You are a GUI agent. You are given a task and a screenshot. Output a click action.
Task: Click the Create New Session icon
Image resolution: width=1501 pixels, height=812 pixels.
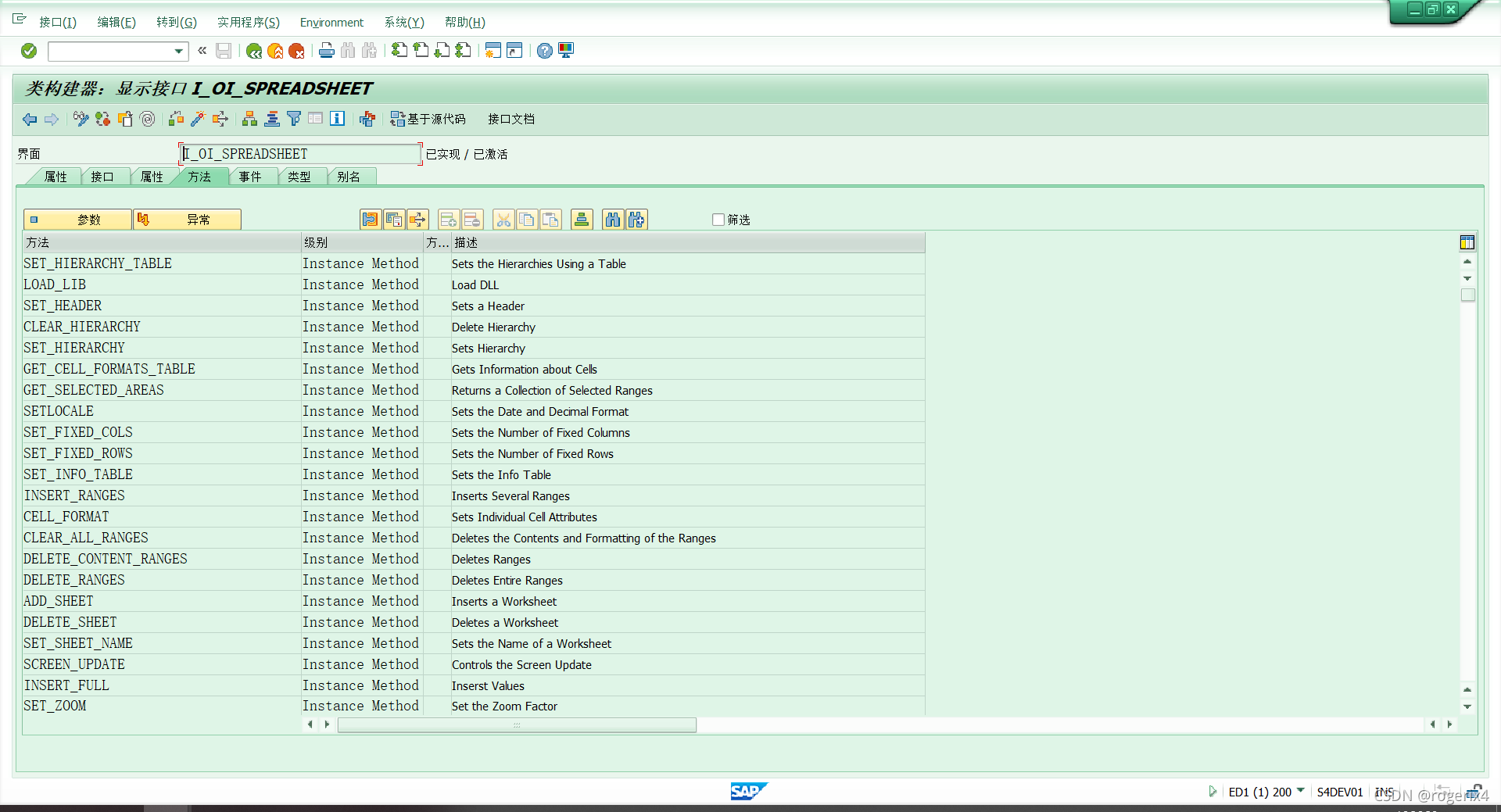pyautogui.click(x=493, y=51)
